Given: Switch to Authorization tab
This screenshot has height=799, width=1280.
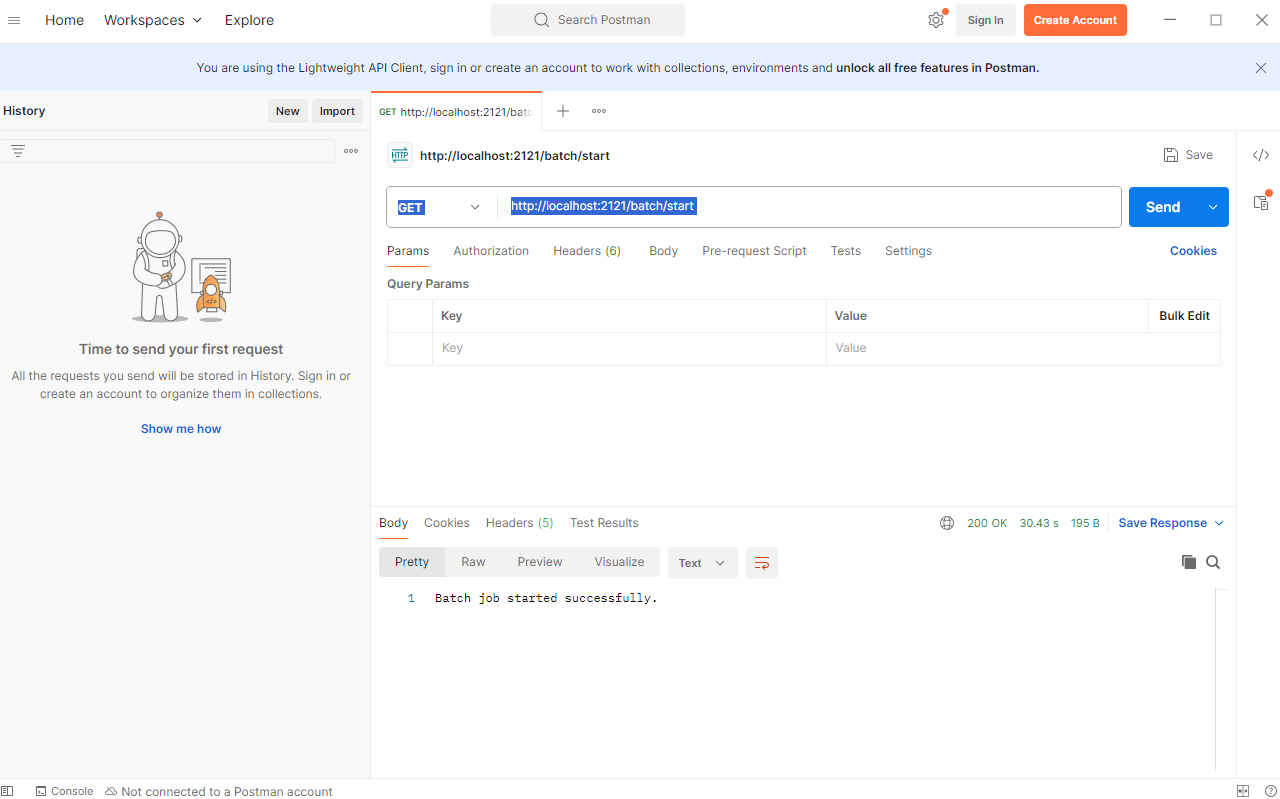Looking at the screenshot, I should [x=491, y=251].
